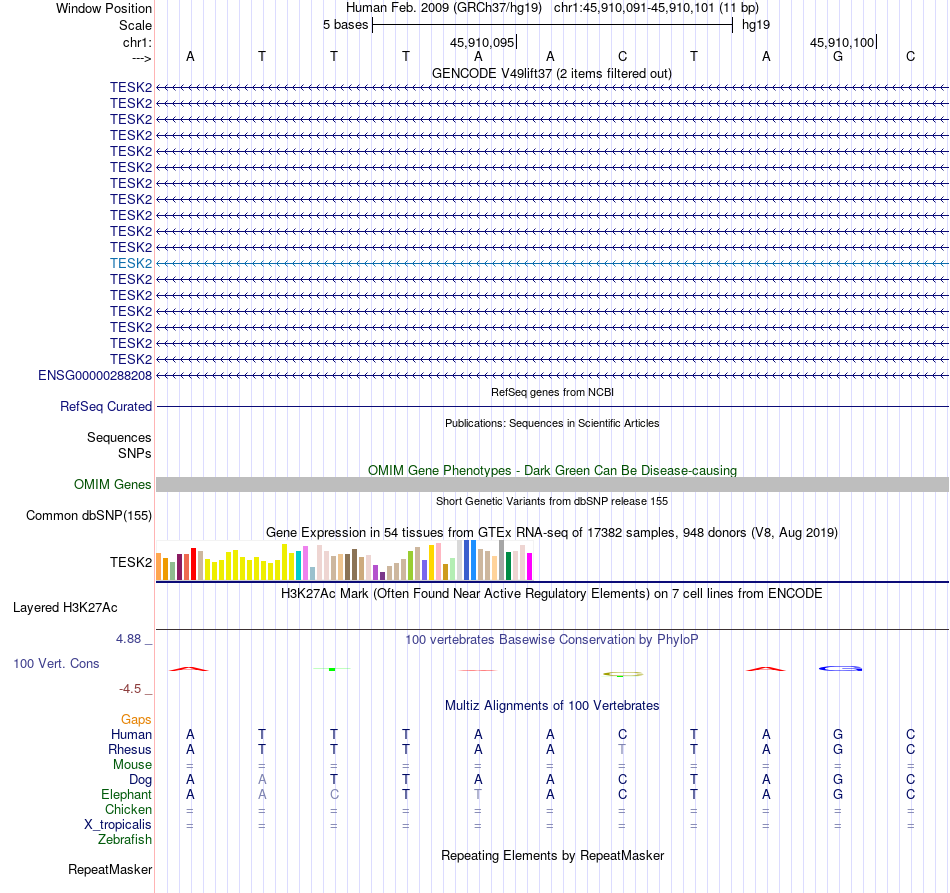
Task: Click the 45,910,095 coordinate marker
Action: coord(482,42)
